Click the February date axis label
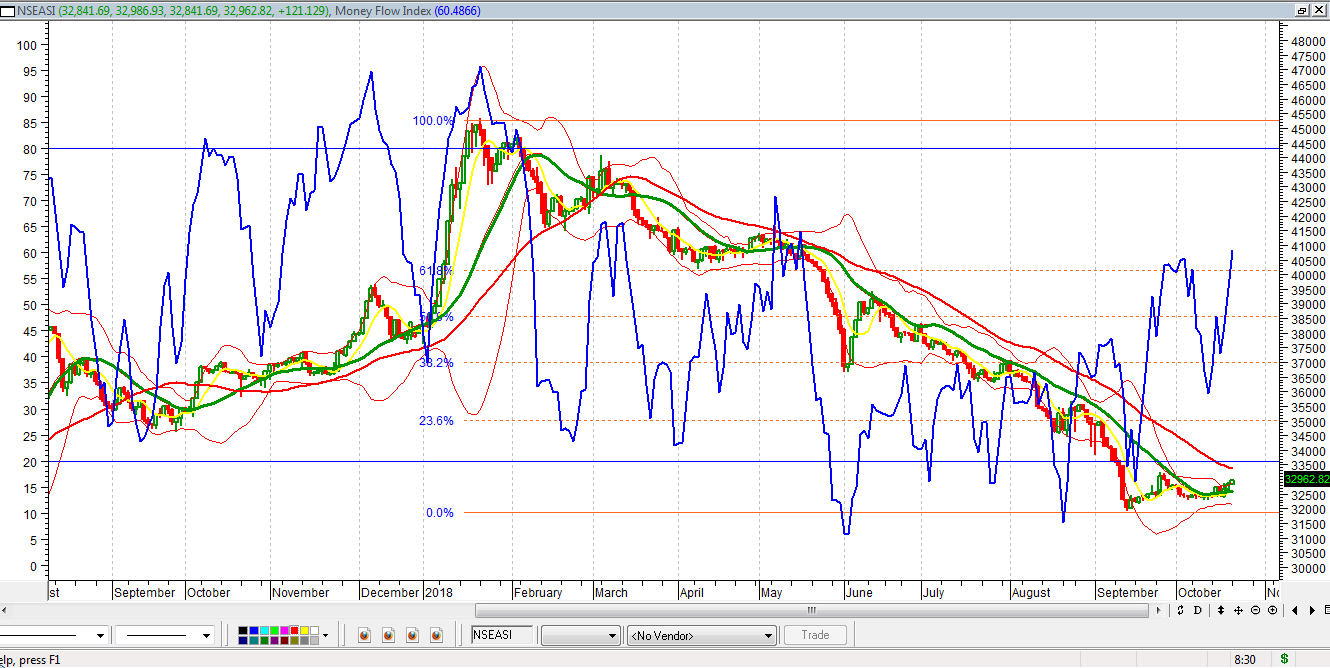Screen dimensions: 1330x668 click(x=539, y=592)
